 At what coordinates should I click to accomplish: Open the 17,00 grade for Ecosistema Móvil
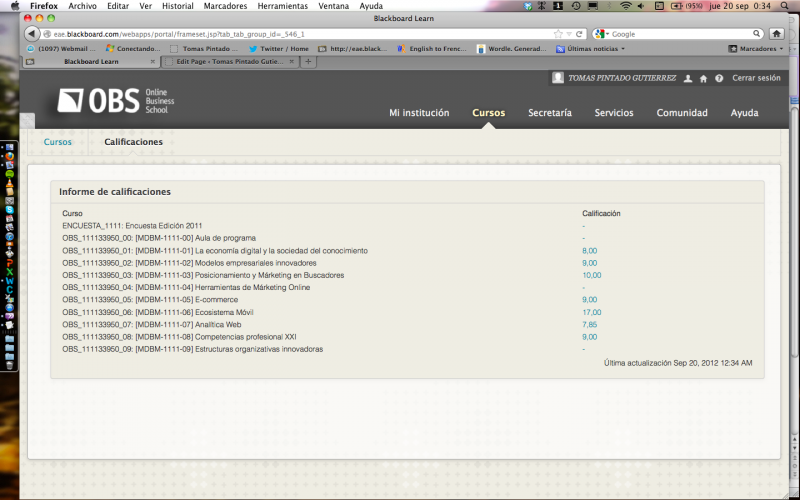coord(591,312)
